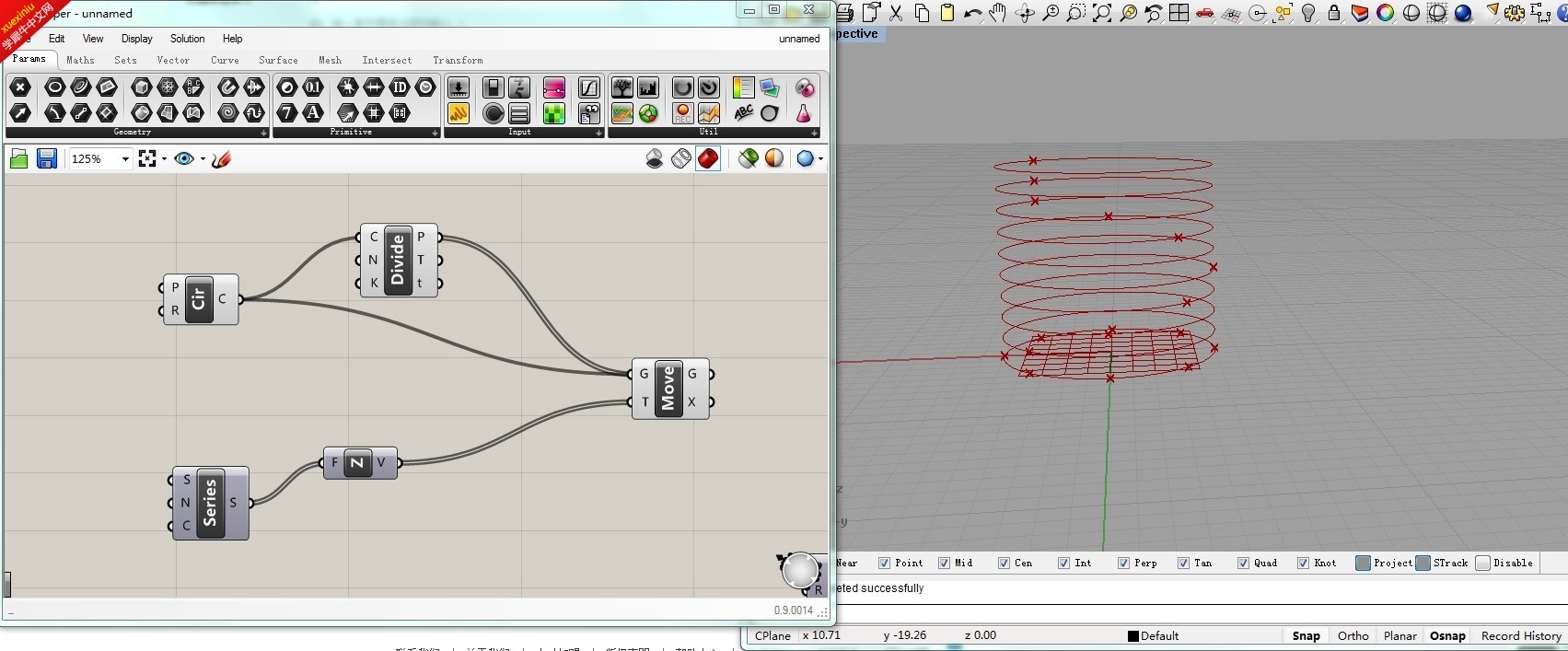Viewport: 1568px width, 651px height.
Task: Enable the Disable osnap checkbox
Action: pos(1483,564)
